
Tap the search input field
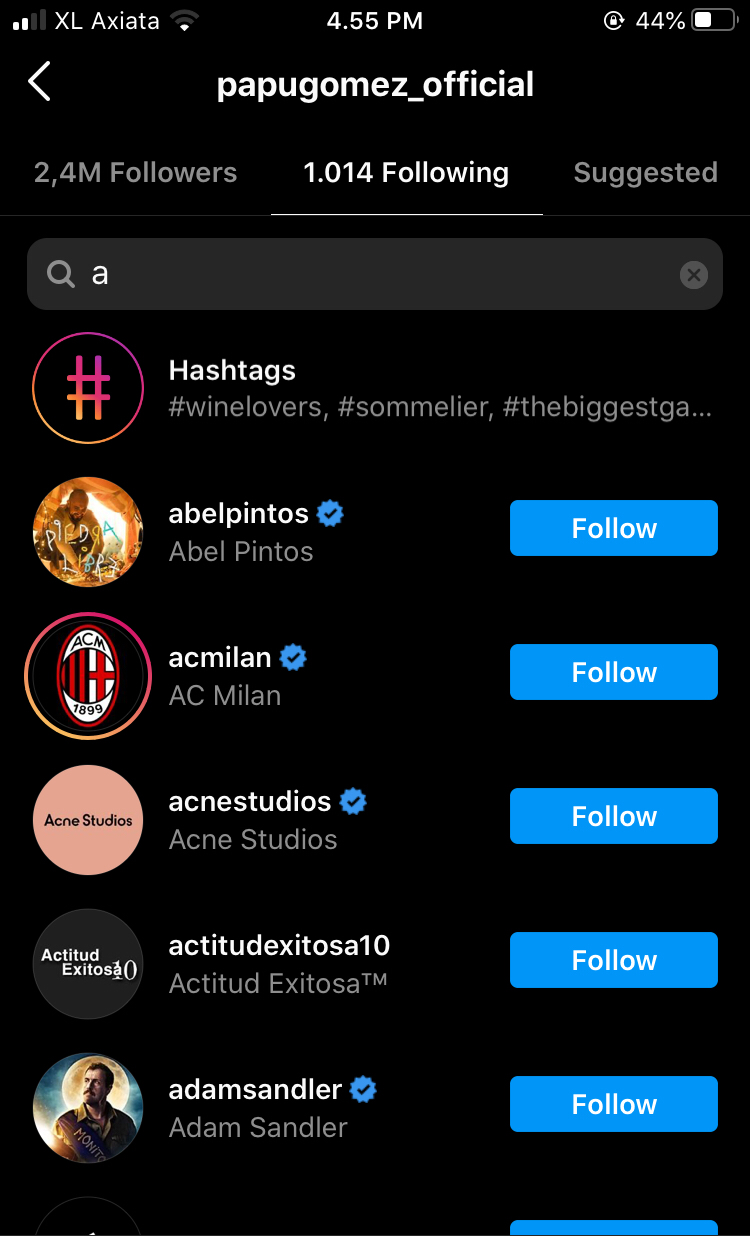point(380,274)
